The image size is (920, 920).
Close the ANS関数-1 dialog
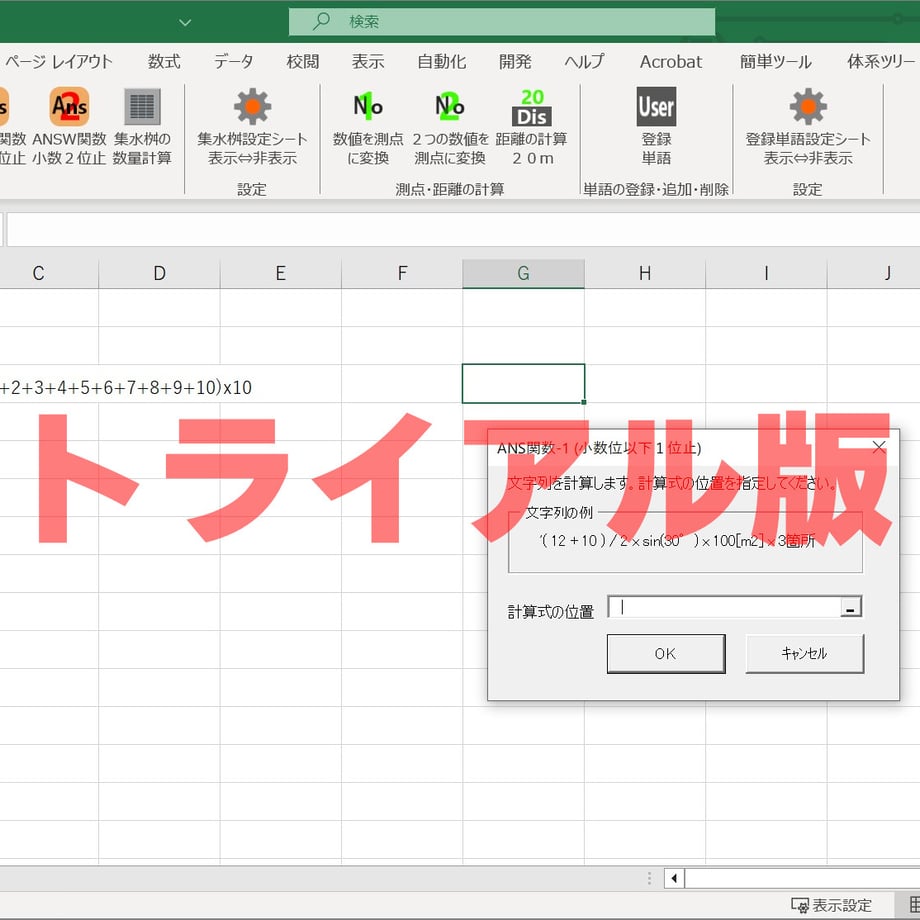879,448
